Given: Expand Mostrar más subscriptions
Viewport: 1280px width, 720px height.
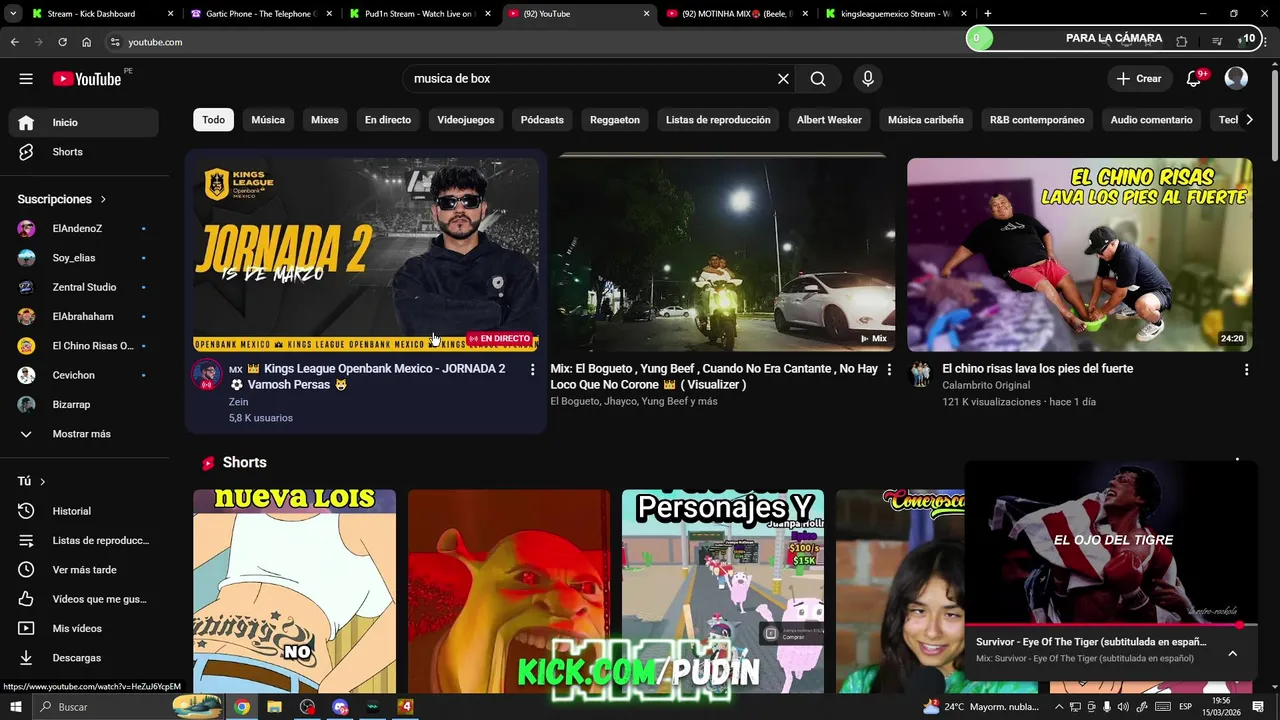Looking at the screenshot, I should (84, 434).
